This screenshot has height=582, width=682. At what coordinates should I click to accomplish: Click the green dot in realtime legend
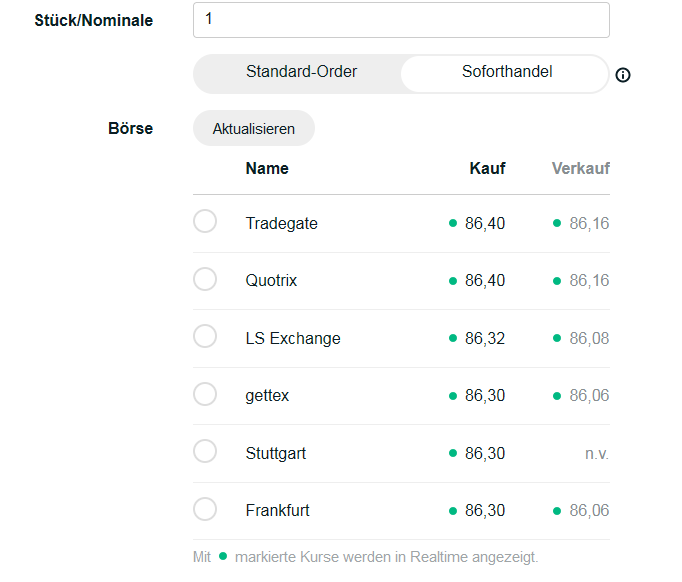(223, 556)
